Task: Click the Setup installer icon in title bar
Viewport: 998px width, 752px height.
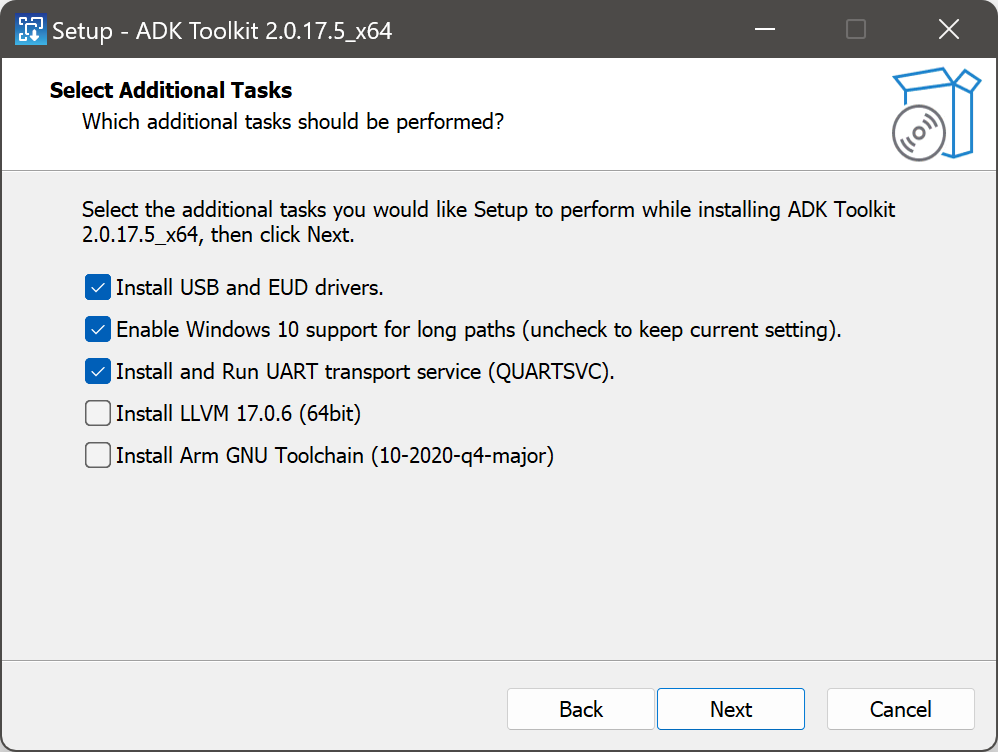Action: (31, 30)
